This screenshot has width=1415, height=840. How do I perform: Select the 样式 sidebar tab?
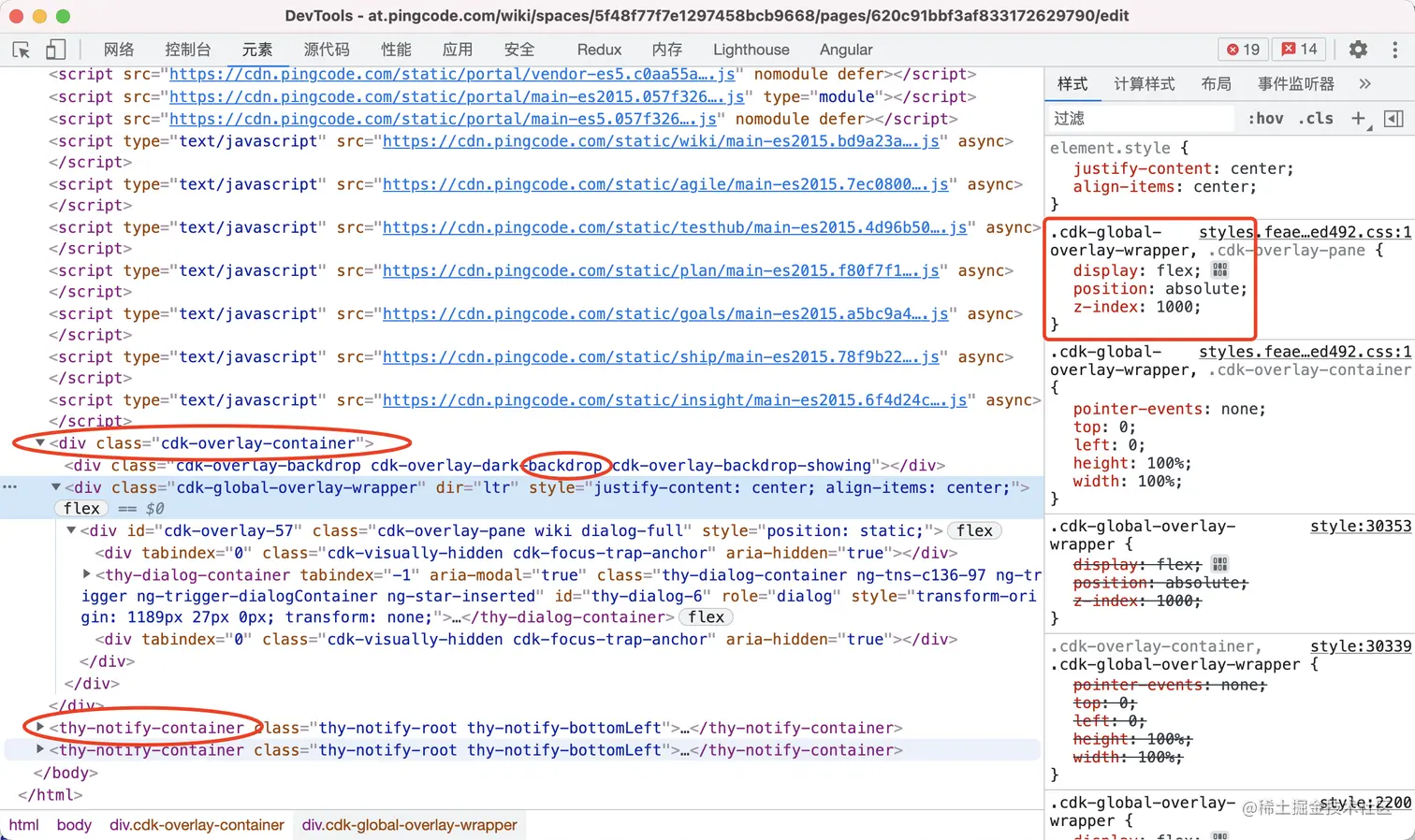[x=1072, y=84]
